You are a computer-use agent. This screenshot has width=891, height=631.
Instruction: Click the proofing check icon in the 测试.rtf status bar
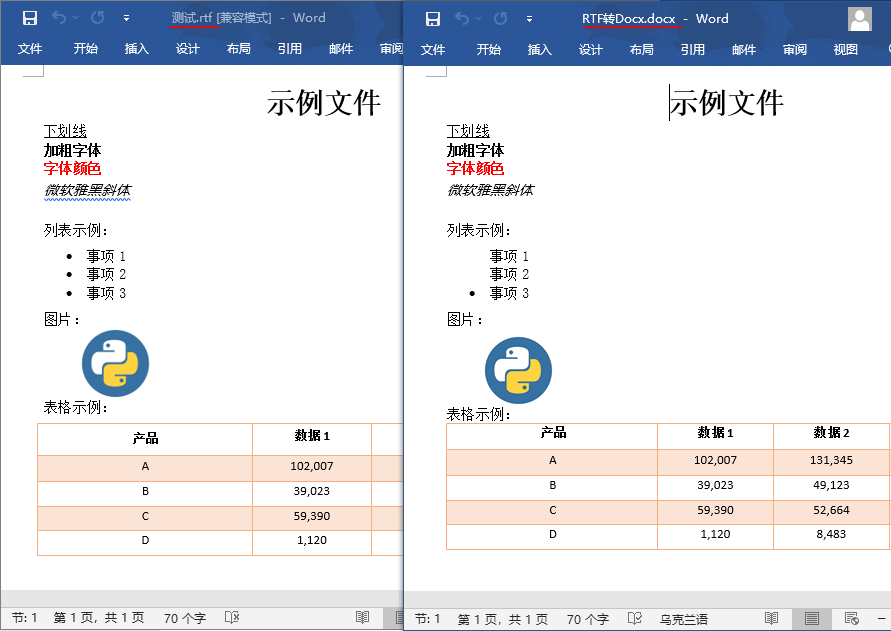(232, 618)
